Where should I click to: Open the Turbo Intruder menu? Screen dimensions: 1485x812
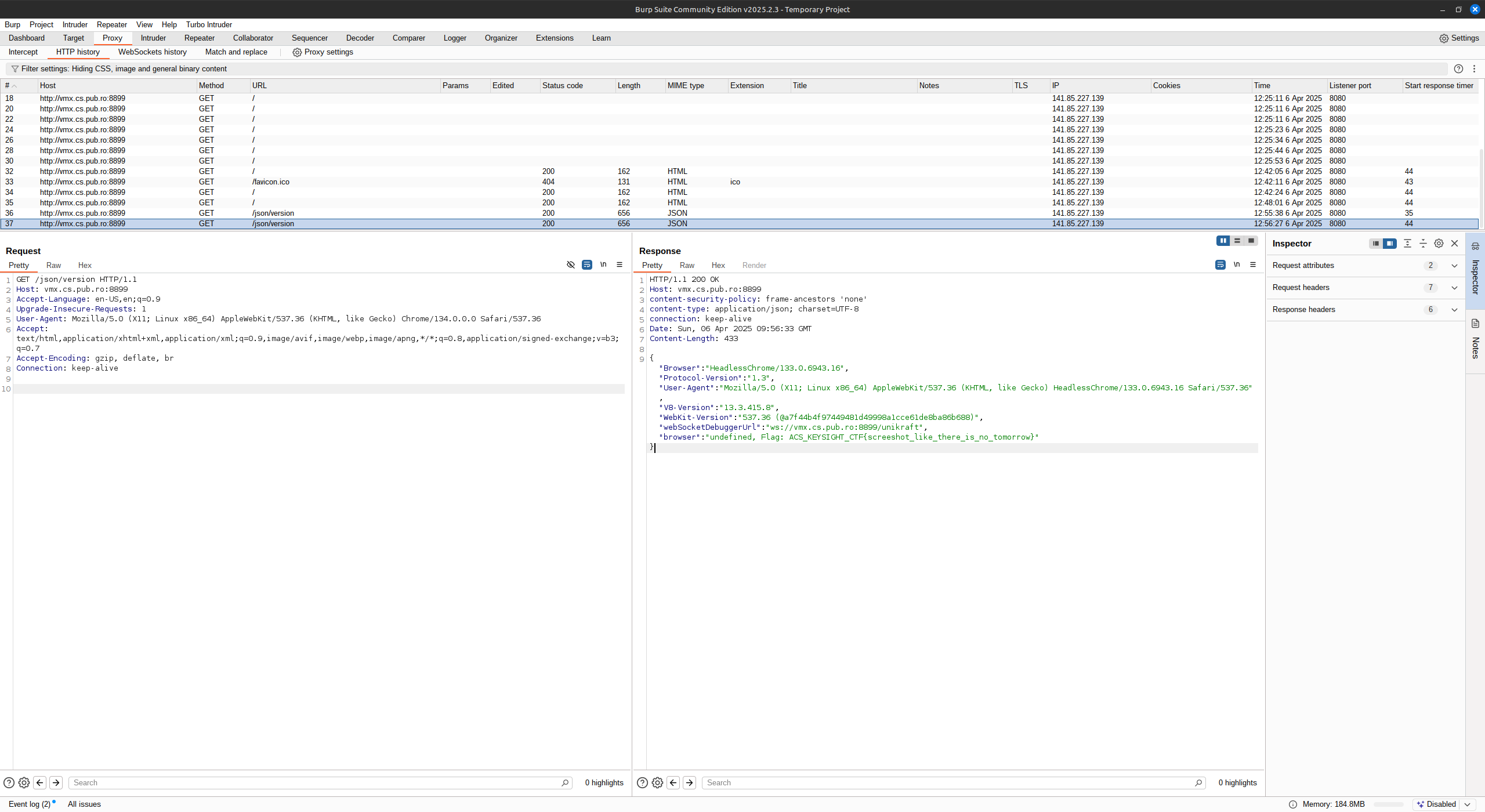[x=209, y=25]
